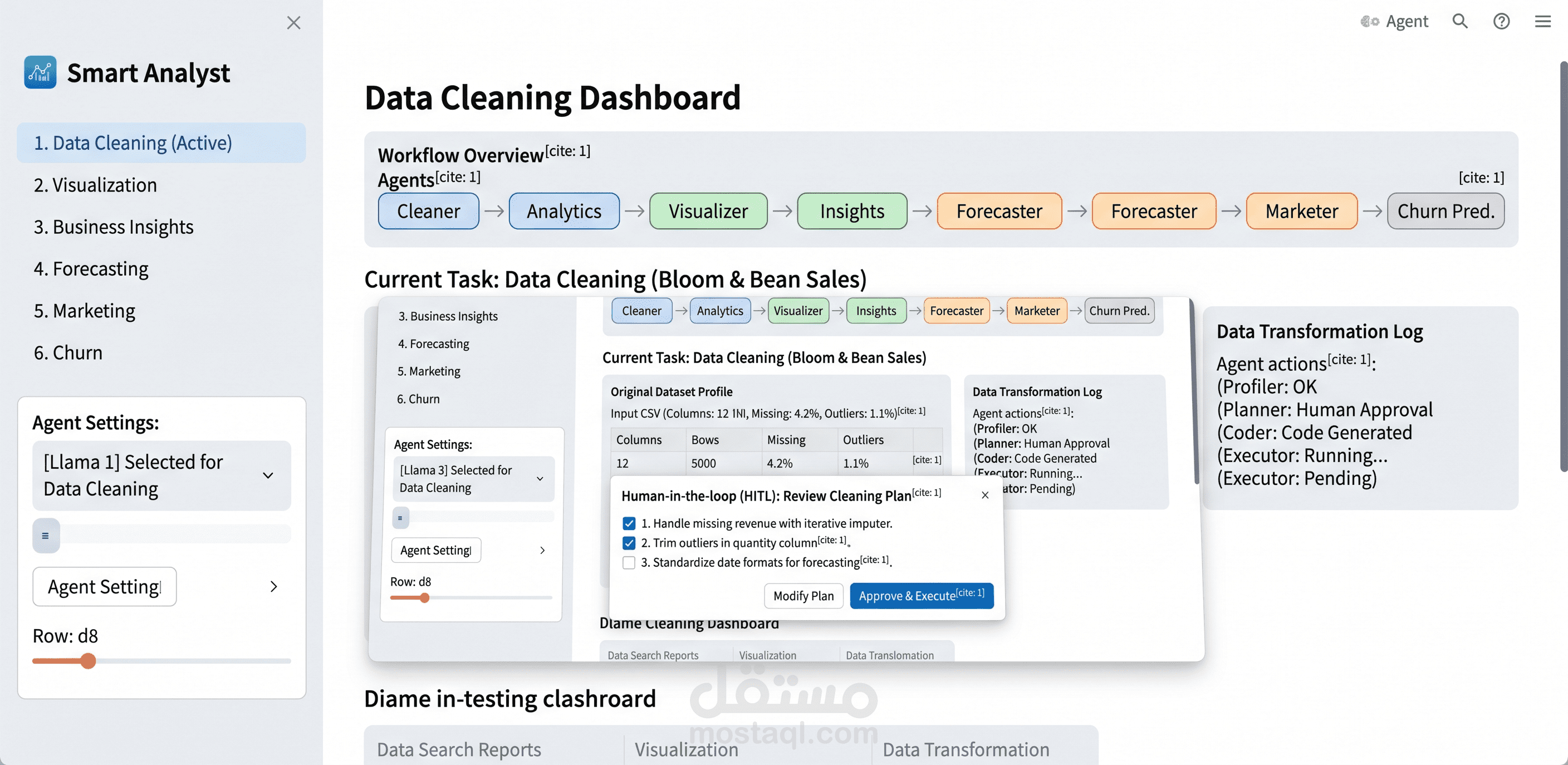The height and width of the screenshot is (765, 1568).
Task: Click the inner panel vertical scrollbar
Action: pyautogui.click(x=1195, y=391)
